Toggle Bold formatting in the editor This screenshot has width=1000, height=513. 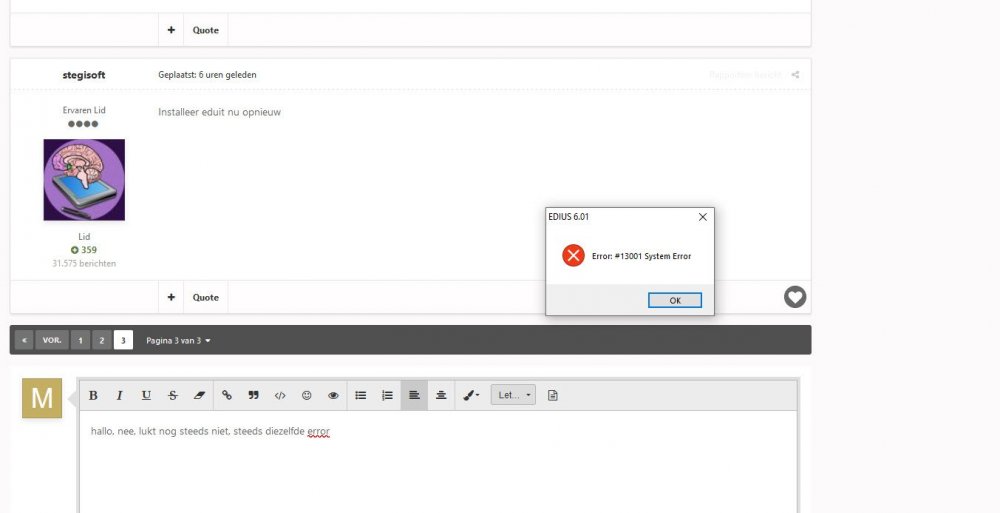pos(93,396)
